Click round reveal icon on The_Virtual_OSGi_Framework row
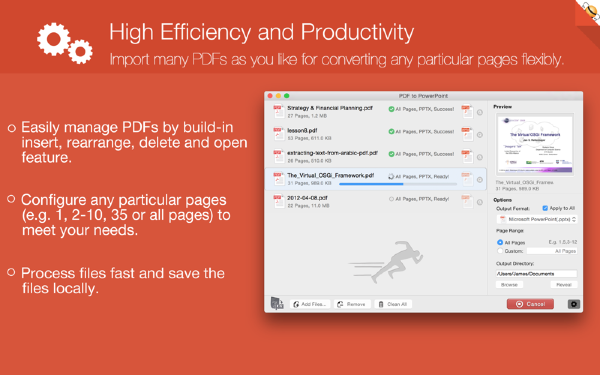 coord(480,179)
